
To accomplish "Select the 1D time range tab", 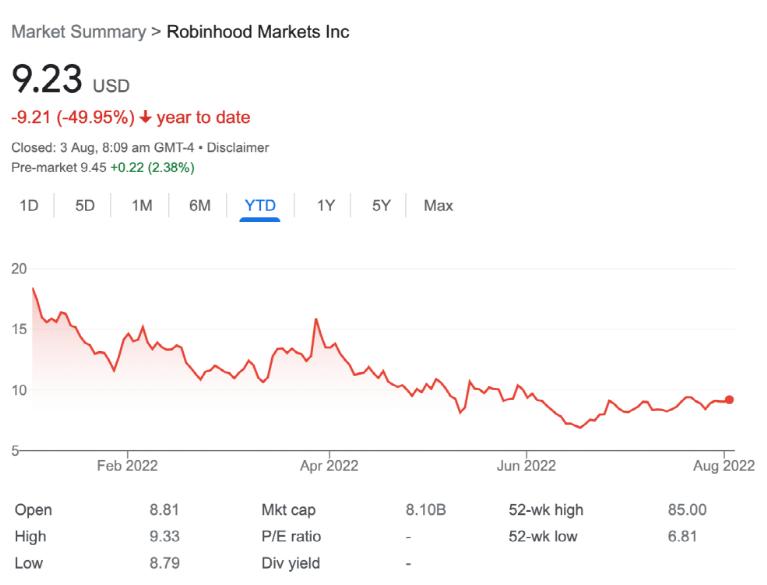I will pos(29,206).
